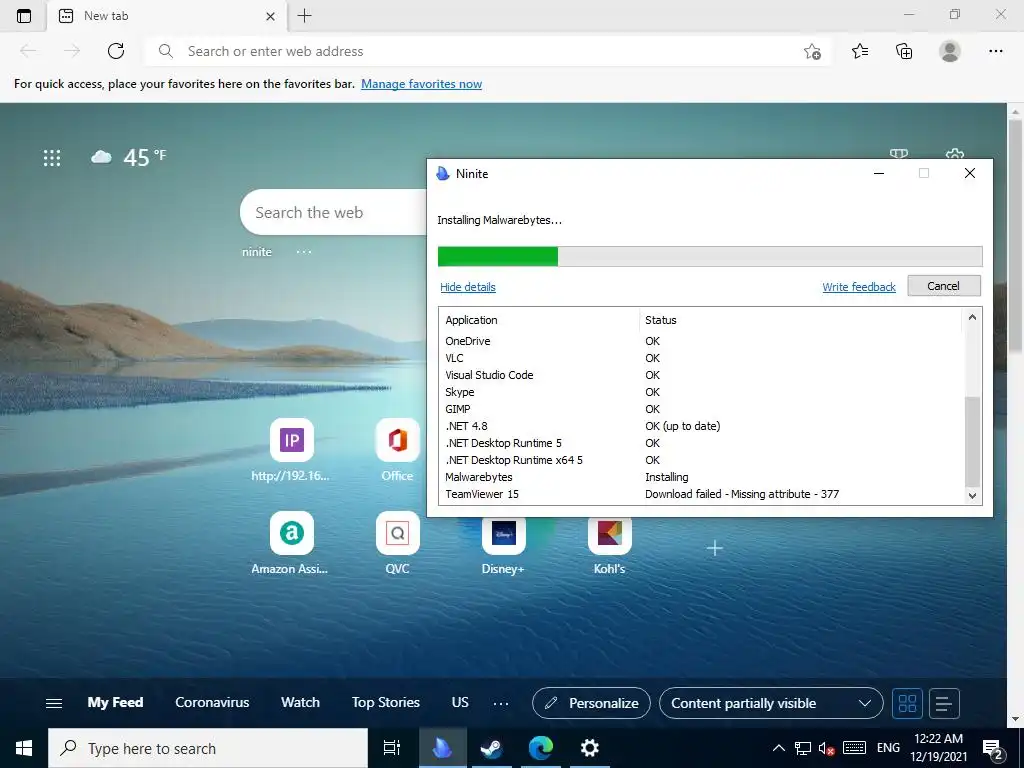Click the Write feedback link
The height and width of the screenshot is (768, 1024).
[x=859, y=287]
